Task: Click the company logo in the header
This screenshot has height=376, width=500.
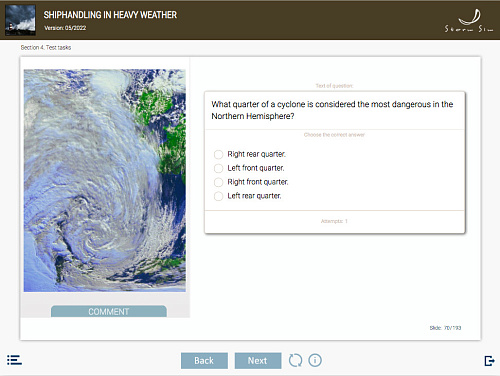Action: click(x=469, y=21)
